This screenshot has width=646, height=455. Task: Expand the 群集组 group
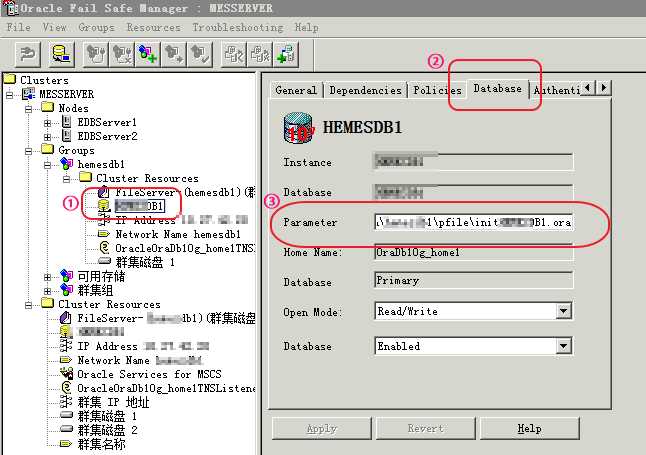pyautogui.click(x=47, y=291)
